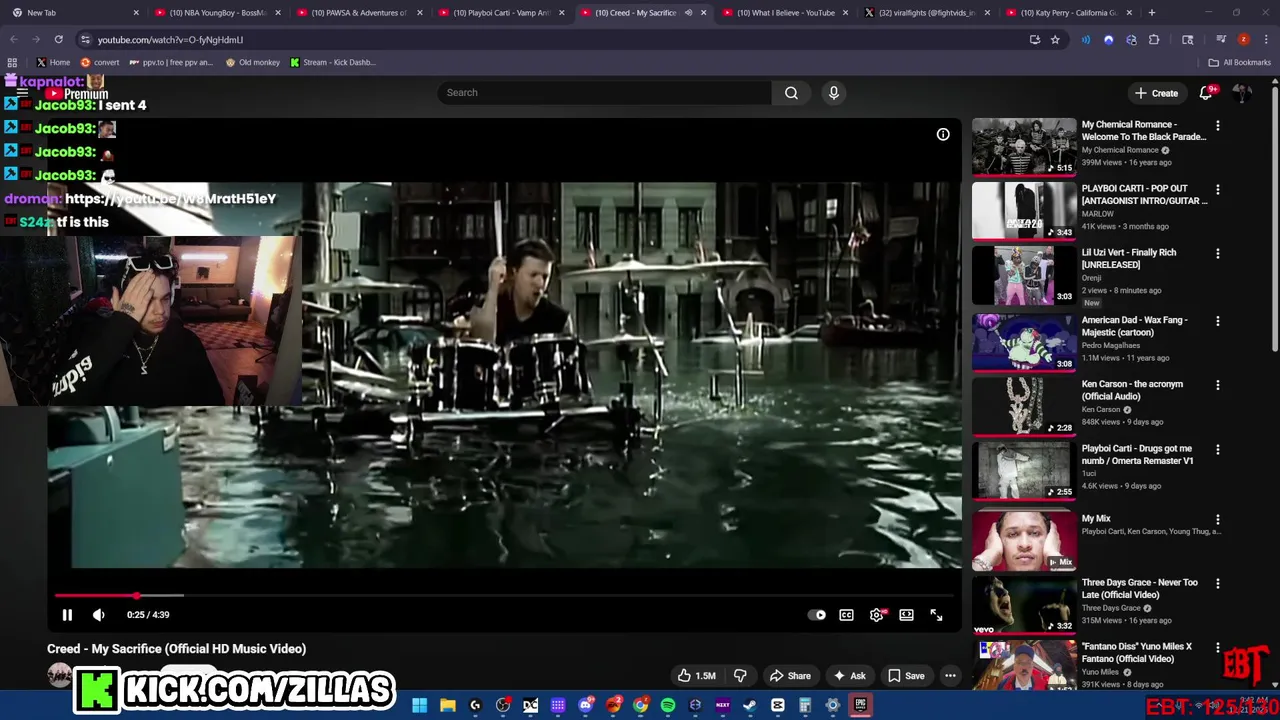Open options for Playboi Carti POP OUT video

point(1217,190)
